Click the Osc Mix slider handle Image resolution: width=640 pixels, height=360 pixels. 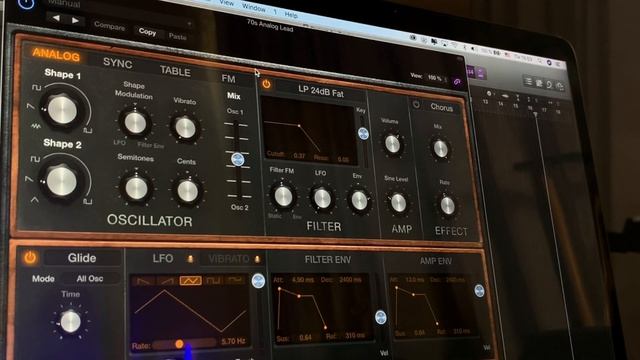[x=238, y=159]
